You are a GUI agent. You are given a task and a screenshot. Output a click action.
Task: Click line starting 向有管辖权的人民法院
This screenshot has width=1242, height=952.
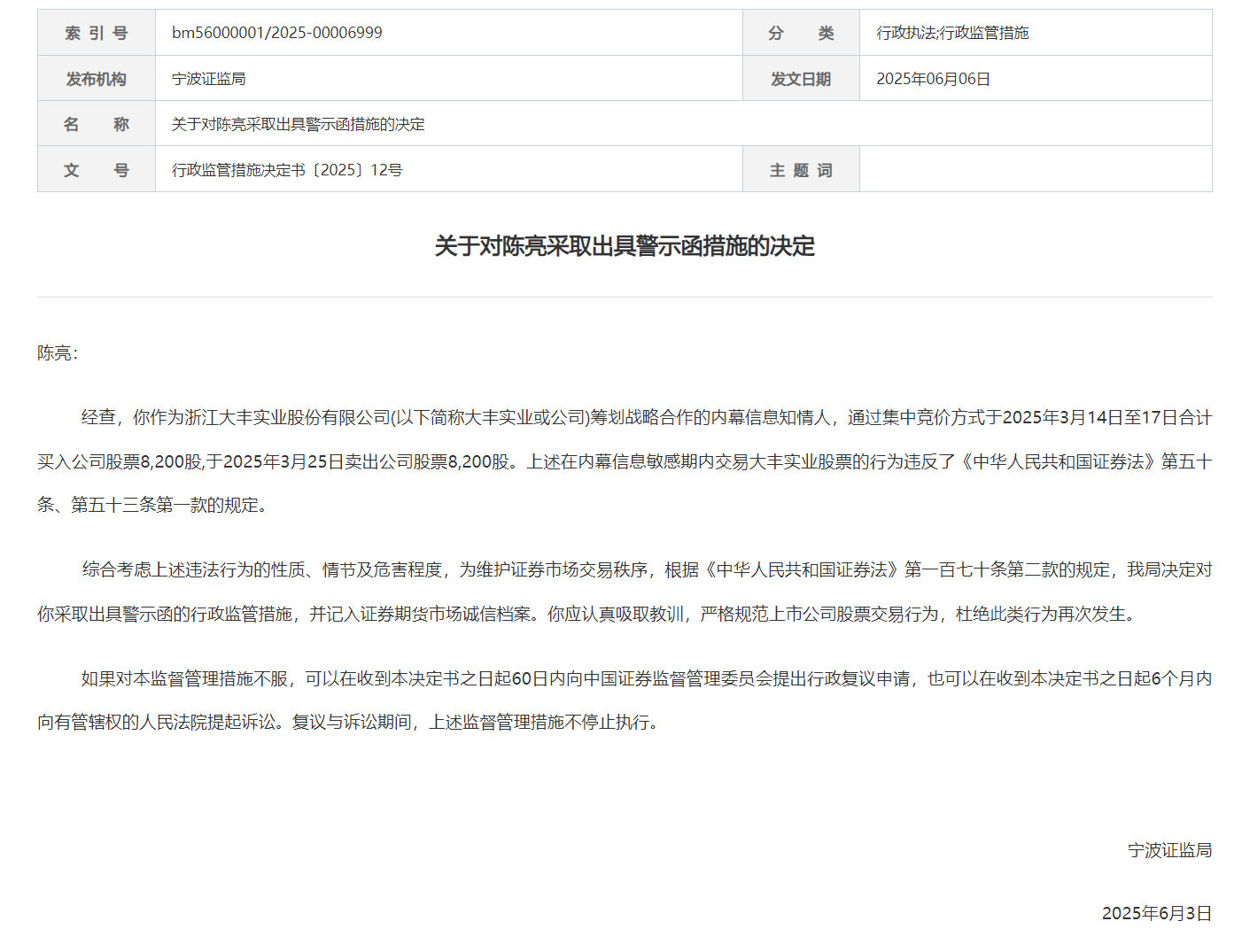pos(351,722)
